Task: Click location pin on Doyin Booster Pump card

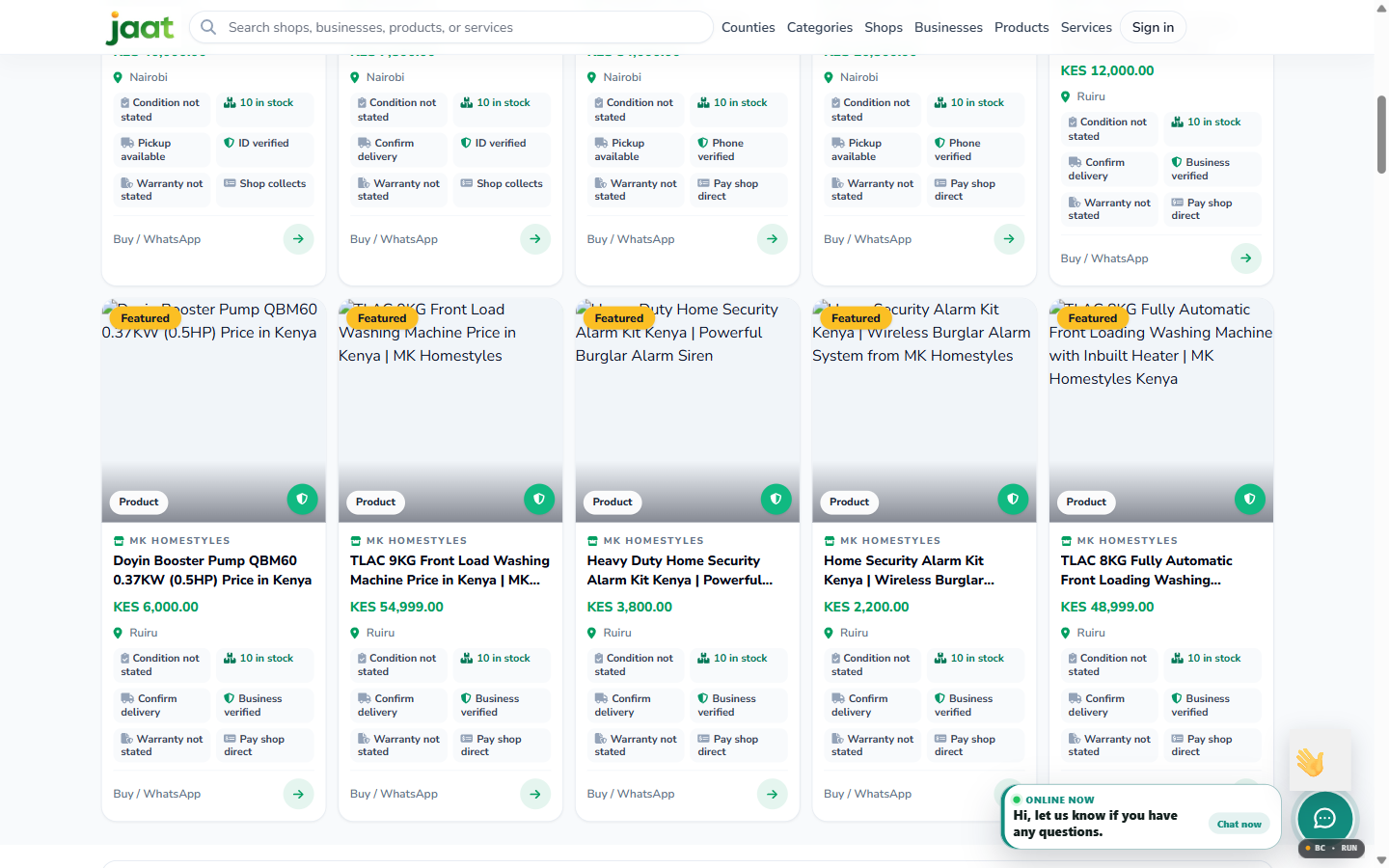Action: [119, 633]
